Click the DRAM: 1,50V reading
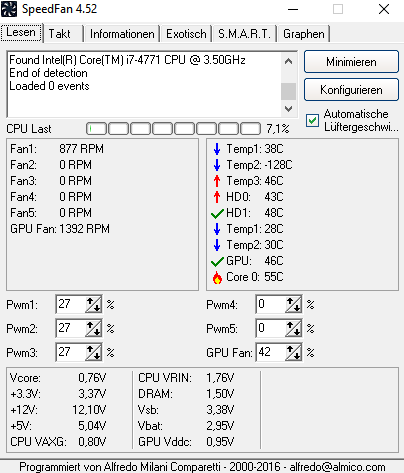The image size is (404, 473). [x=186, y=394]
